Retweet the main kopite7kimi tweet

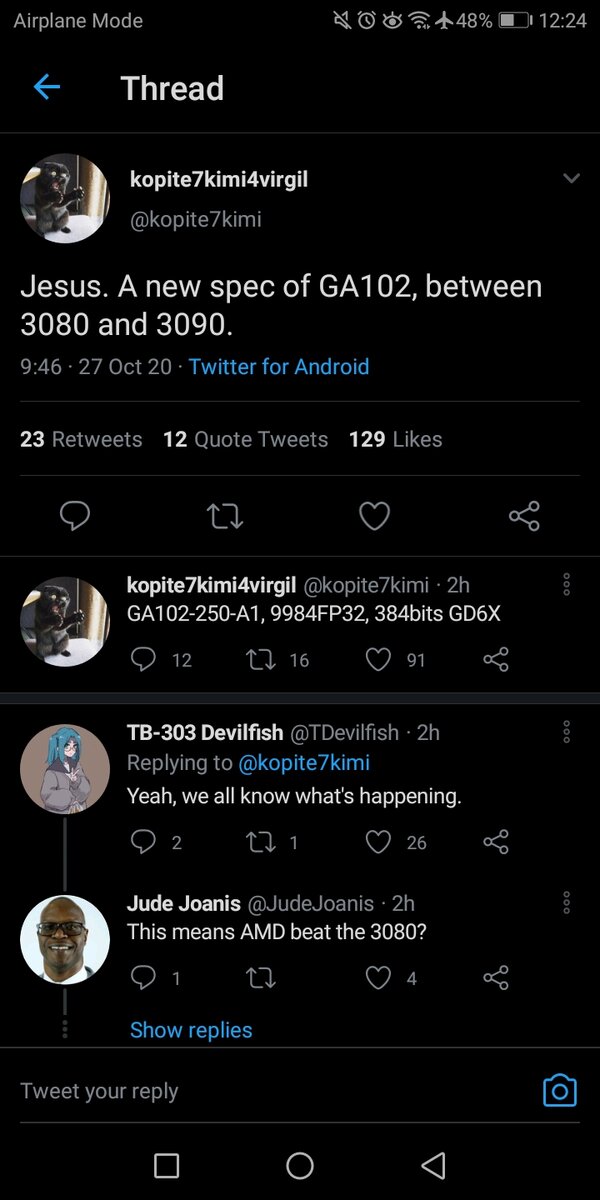[x=224, y=516]
